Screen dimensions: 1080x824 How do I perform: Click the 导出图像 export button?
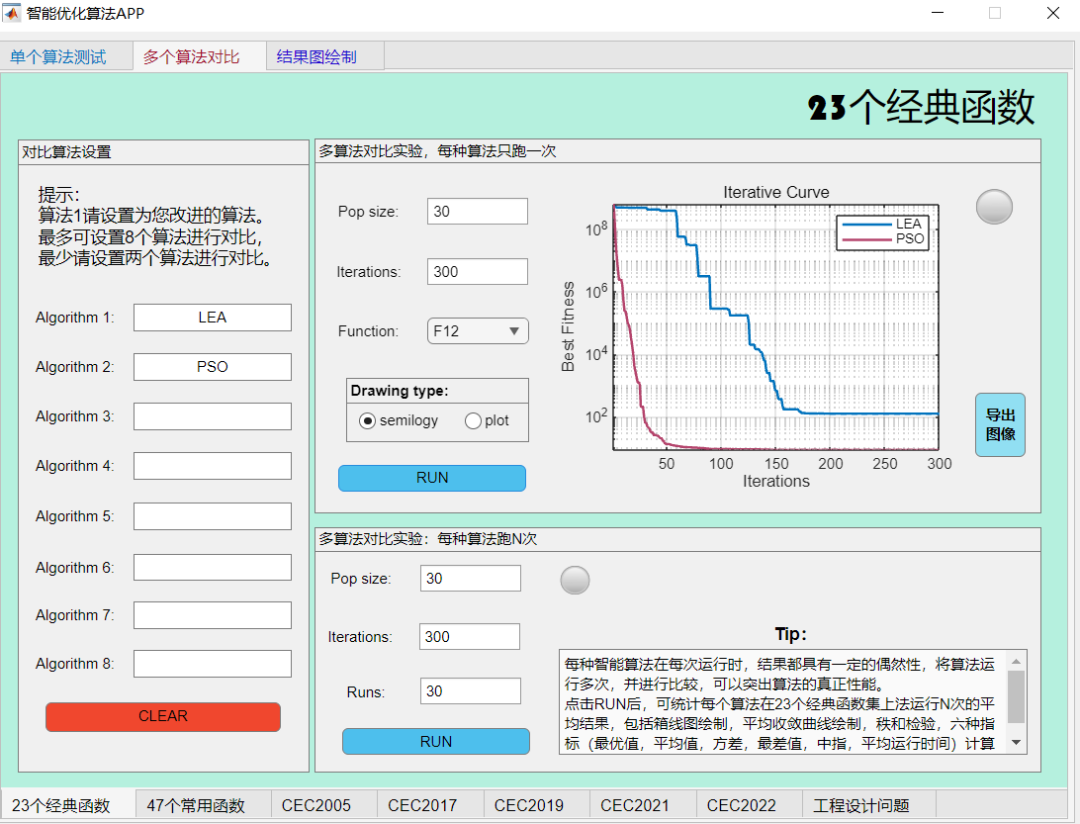[1000, 425]
